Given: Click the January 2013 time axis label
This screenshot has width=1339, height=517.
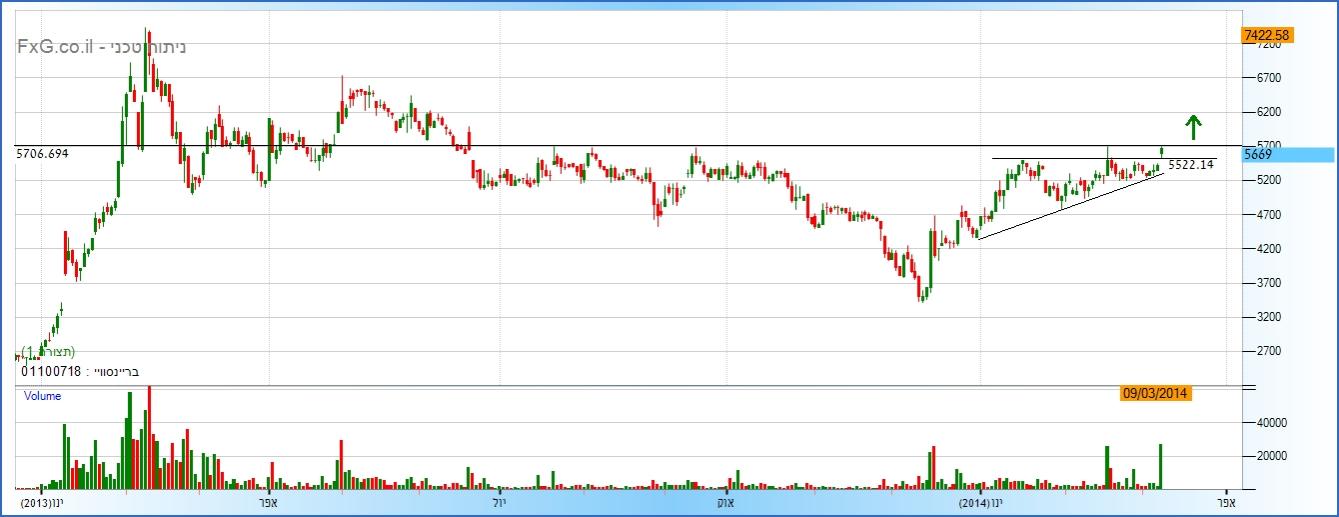Looking at the screenshot, I should click(x=41, y=501).
